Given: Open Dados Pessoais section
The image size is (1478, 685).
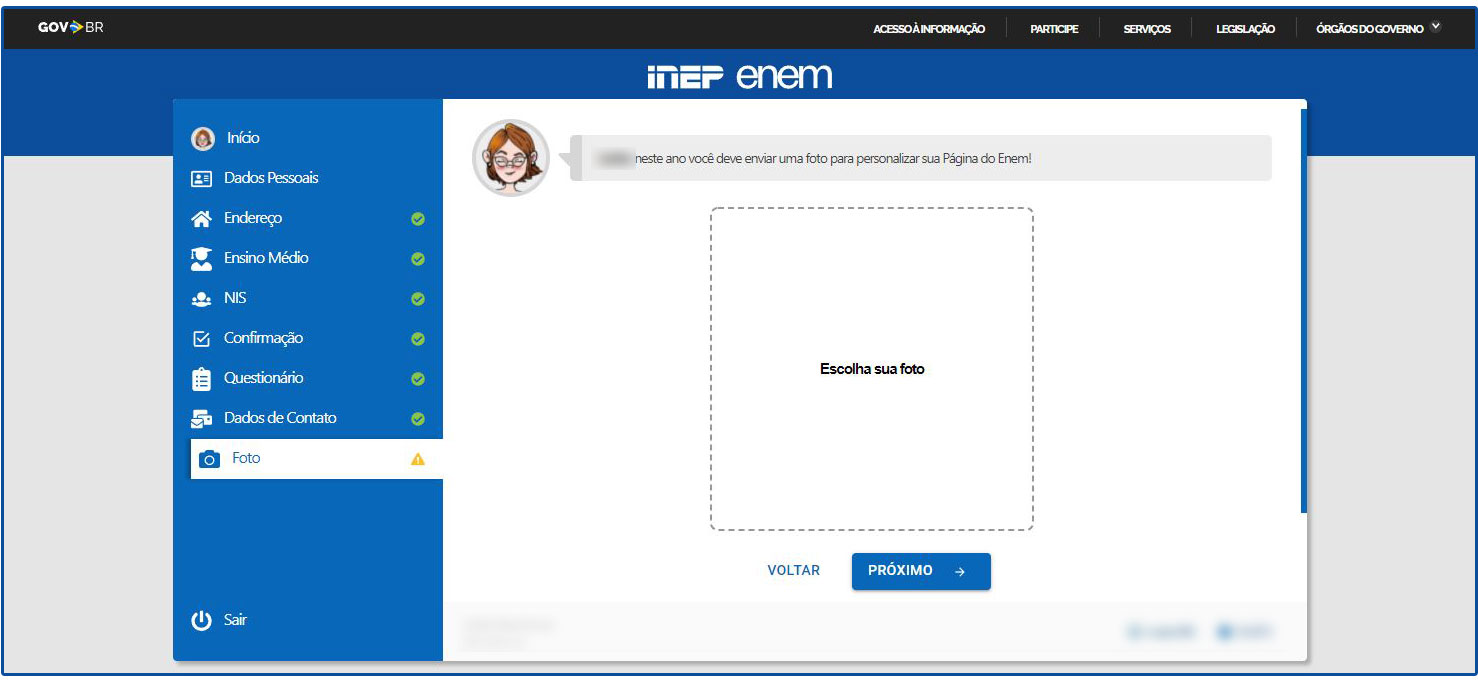Looking at the screenshot, I should pyautogui.click(x=271, y=178).
